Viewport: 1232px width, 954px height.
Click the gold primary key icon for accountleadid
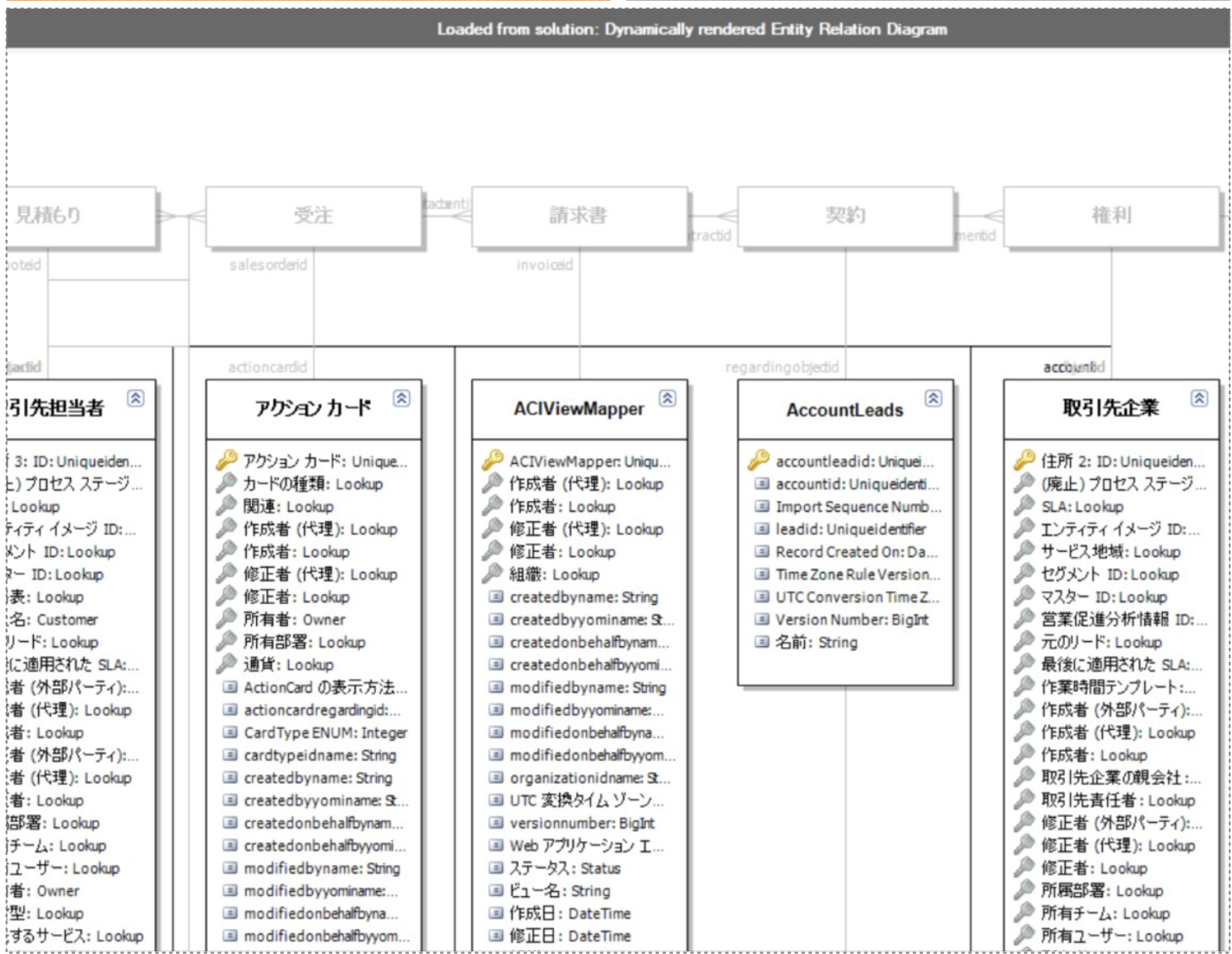coord(759,461)
